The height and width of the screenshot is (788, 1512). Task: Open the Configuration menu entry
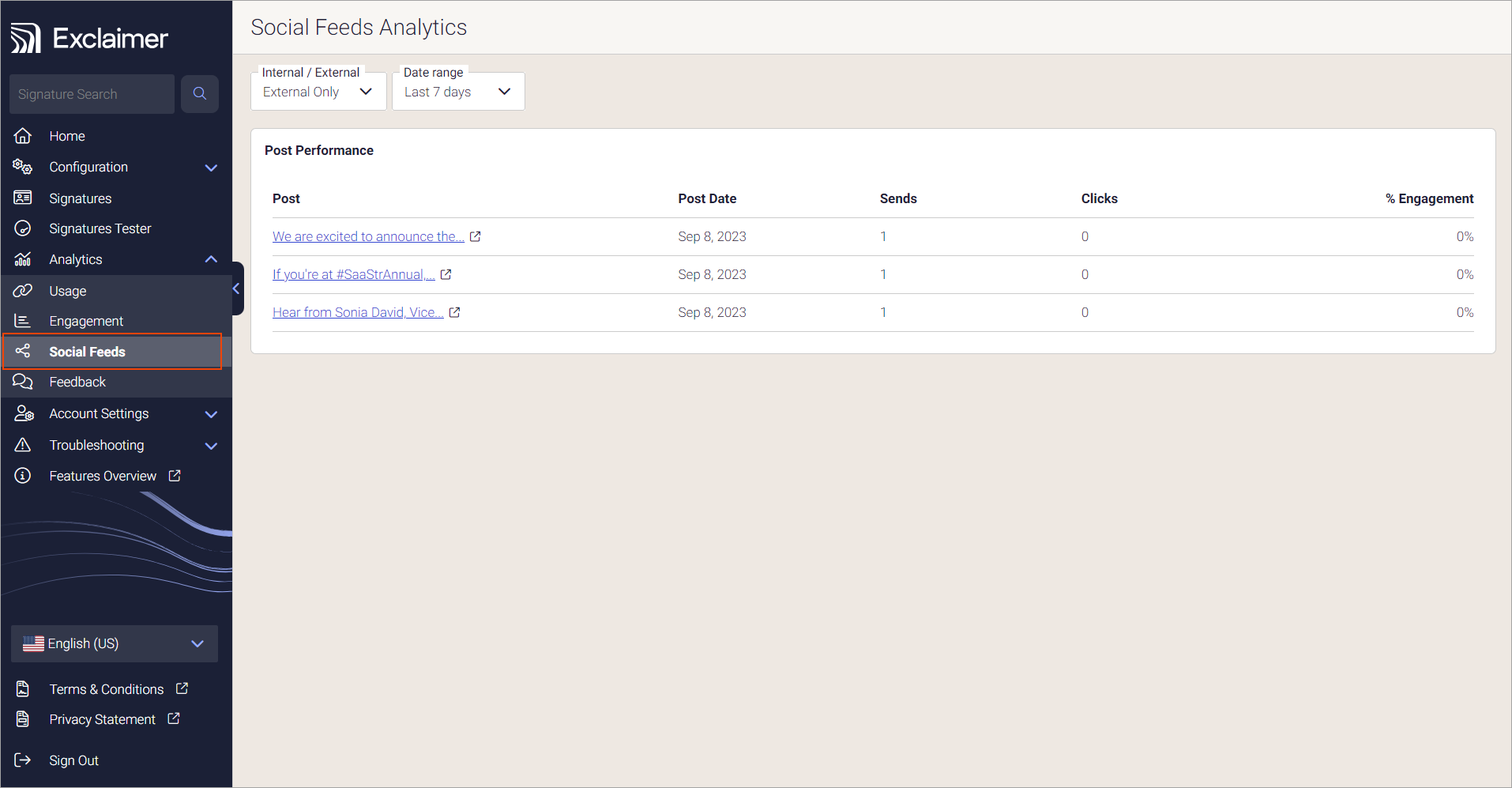88,167
